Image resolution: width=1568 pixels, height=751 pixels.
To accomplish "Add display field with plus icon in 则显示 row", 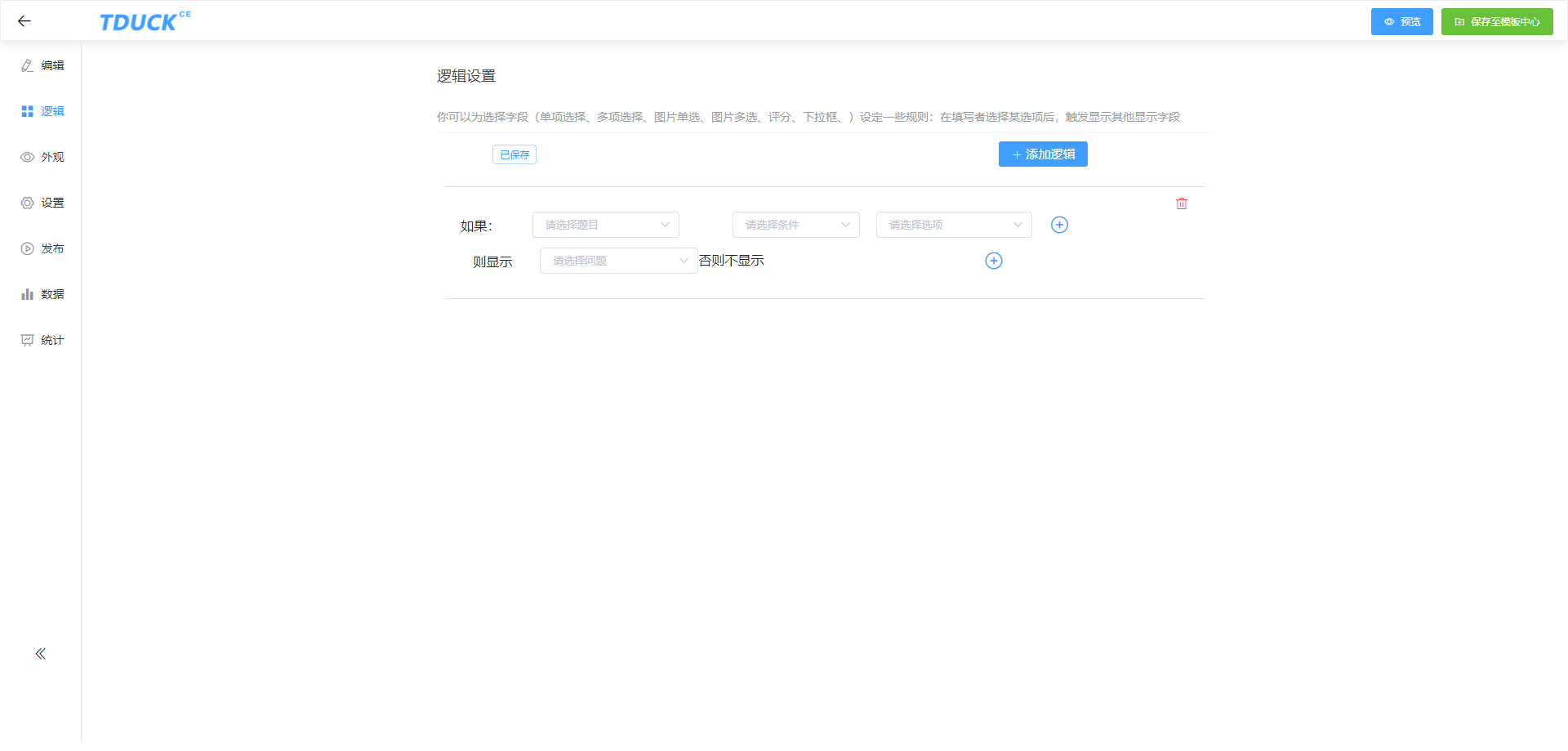I will pos(994,261).
